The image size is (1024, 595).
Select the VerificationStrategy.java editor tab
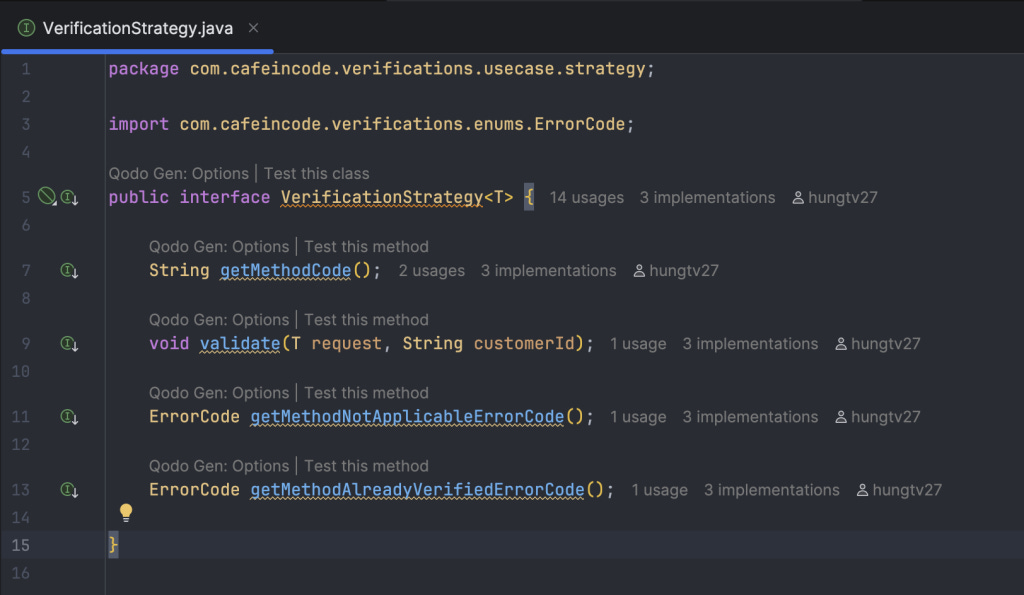[x=137, y=28]
